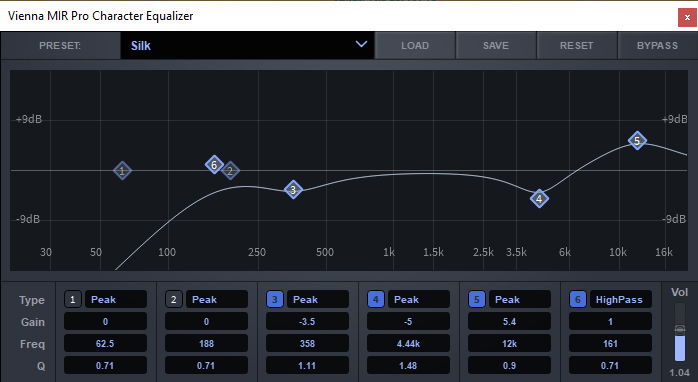Open band 6 HighPass type selector
The image size is (698, 382).
621,299
